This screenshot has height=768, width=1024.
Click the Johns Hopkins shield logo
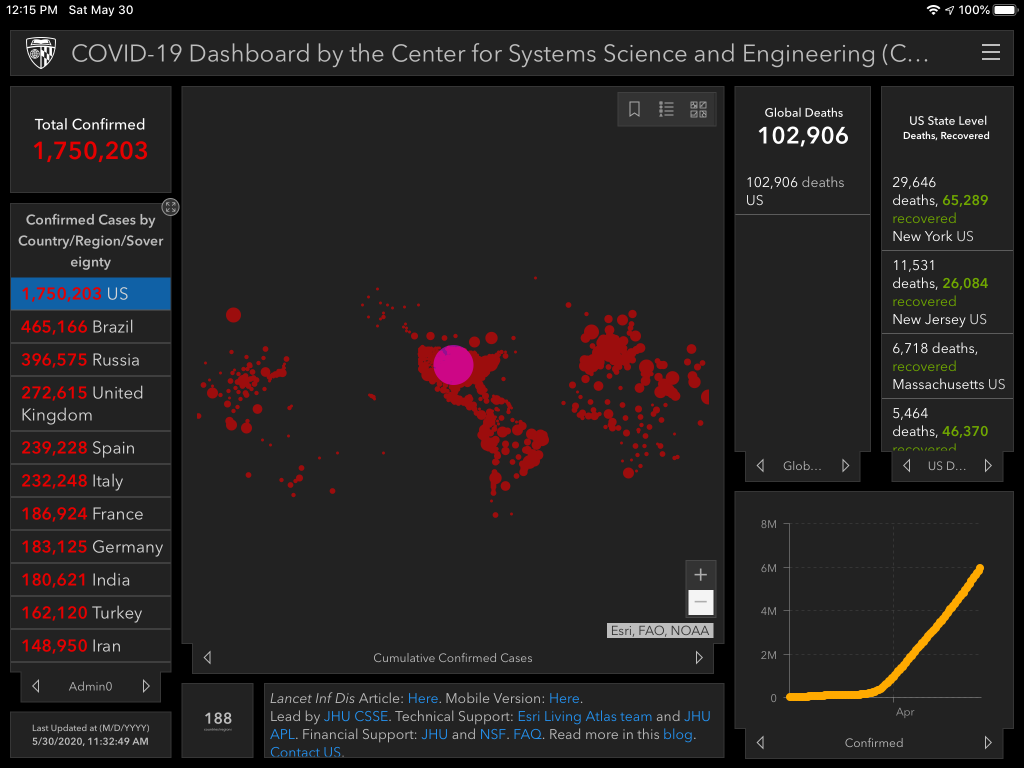point(41,53)
